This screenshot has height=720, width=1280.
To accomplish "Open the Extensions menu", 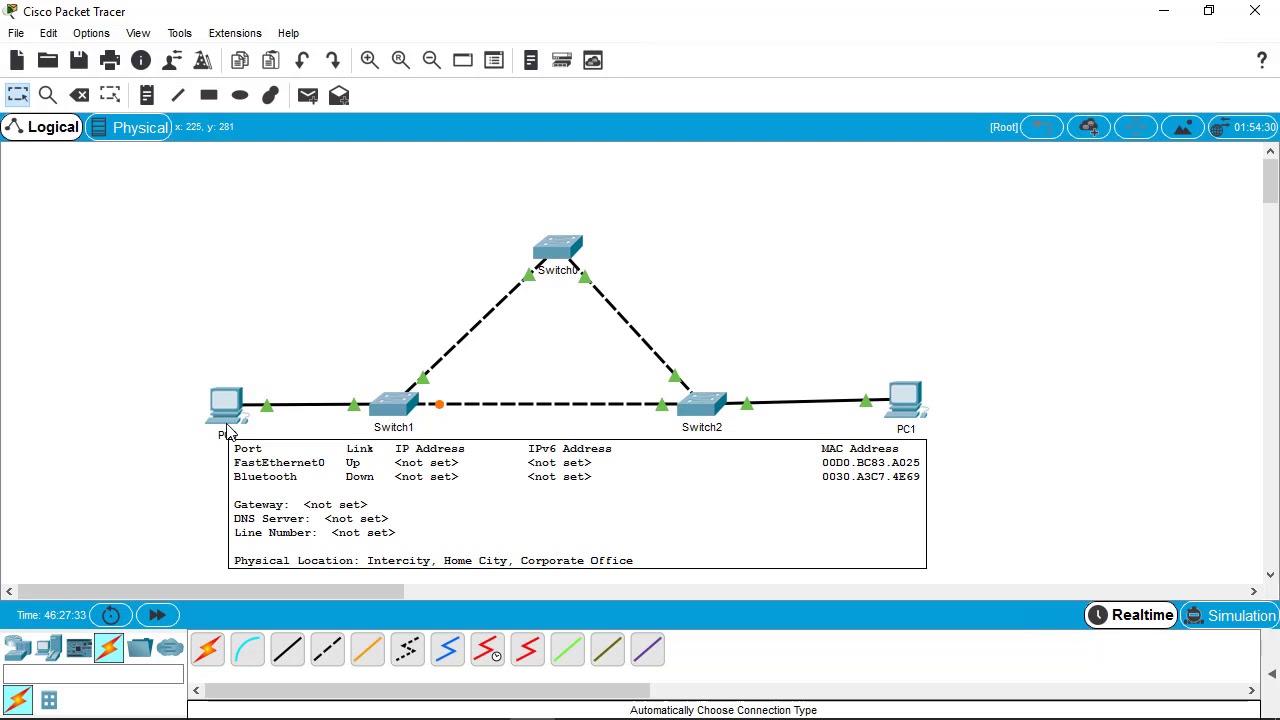I will tap(235, 33).
